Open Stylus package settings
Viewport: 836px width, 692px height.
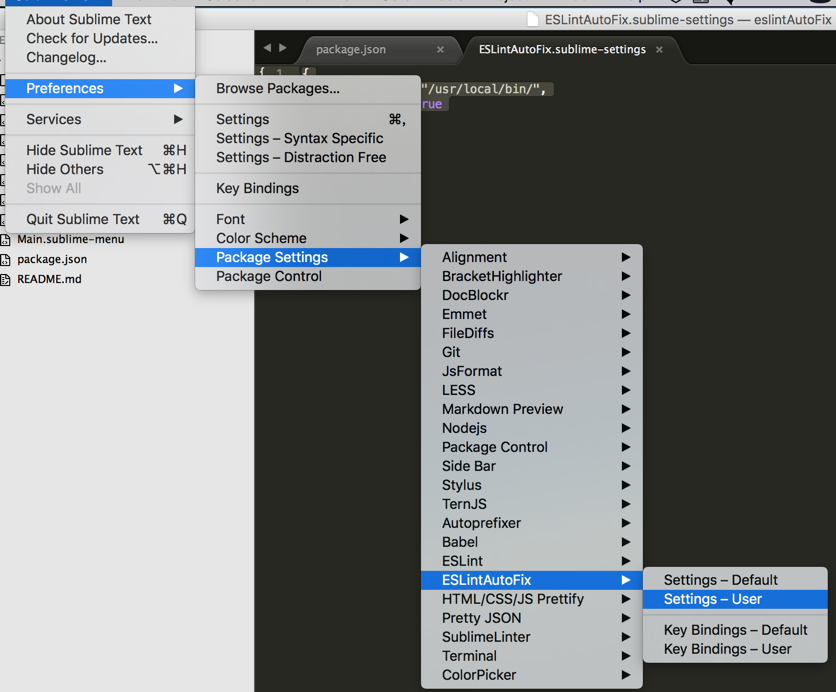pyautogui.click(x=532, y=485)
